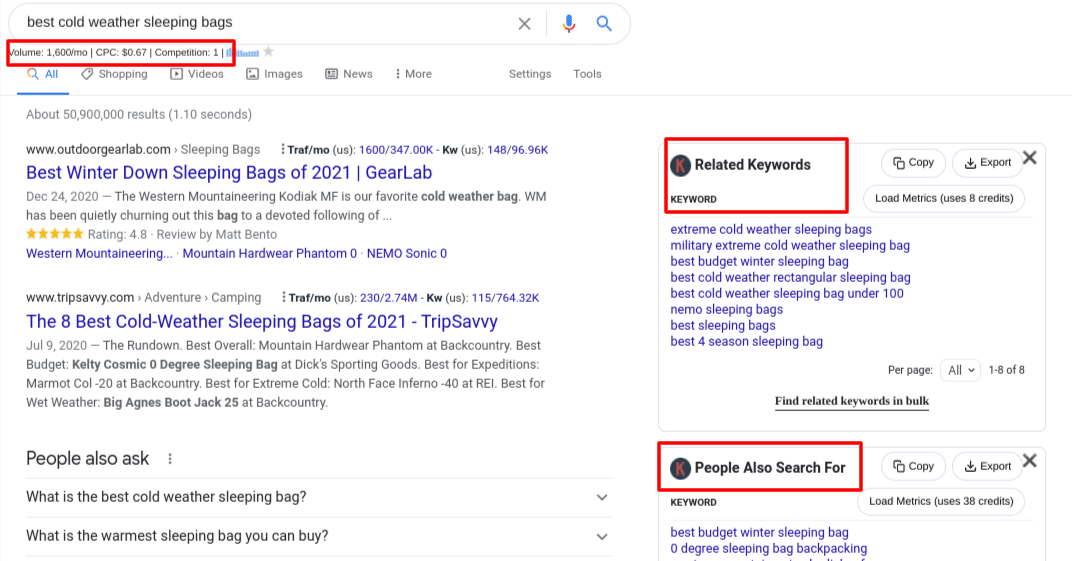This screenshot has width=1072, height=561.
Task: Open keyword '0 degree sleeping bag backpacking'
Action: (x=768, y=549)
